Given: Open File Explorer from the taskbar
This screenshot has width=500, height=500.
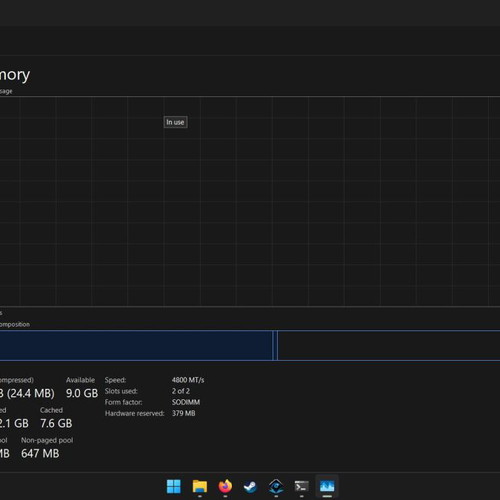Looking at the screenshot, I should 200,486.
